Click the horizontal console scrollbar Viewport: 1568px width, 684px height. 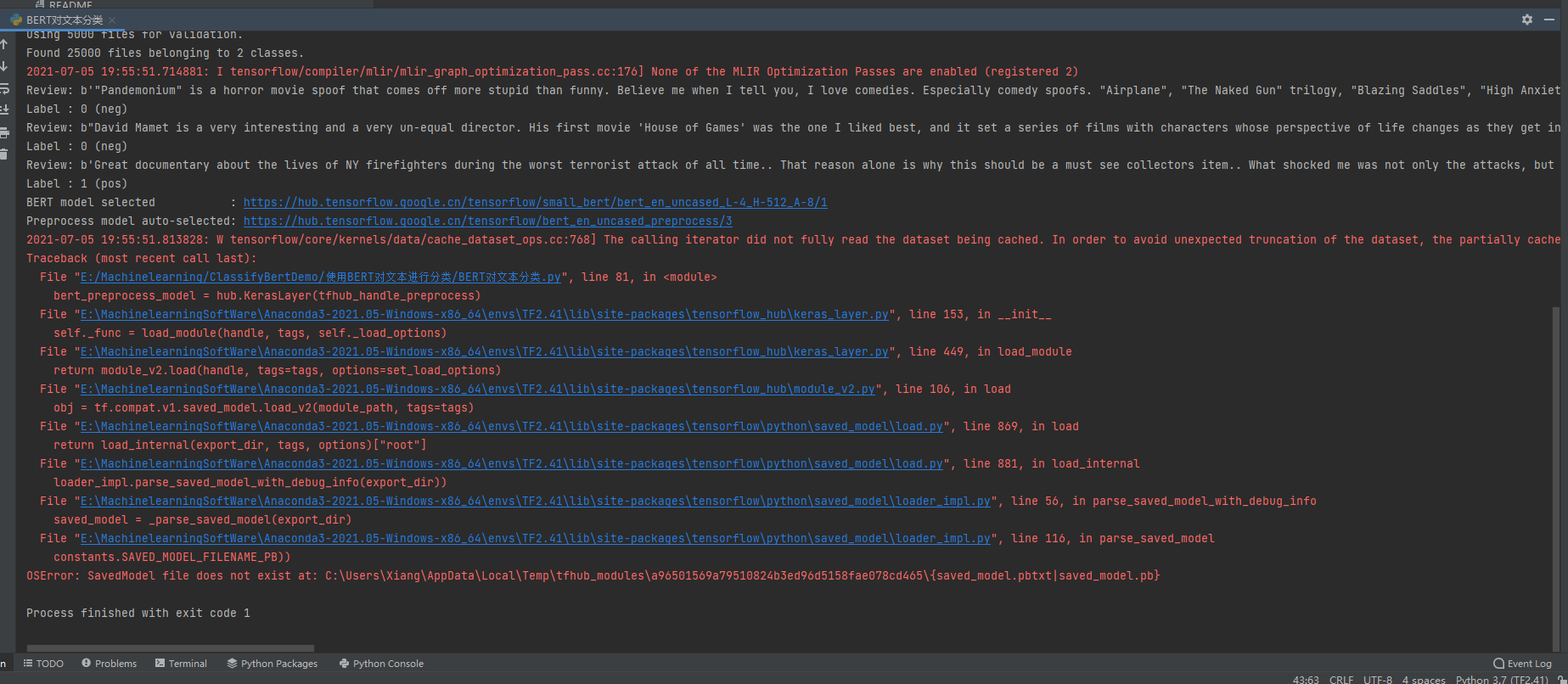pos(170,648)
